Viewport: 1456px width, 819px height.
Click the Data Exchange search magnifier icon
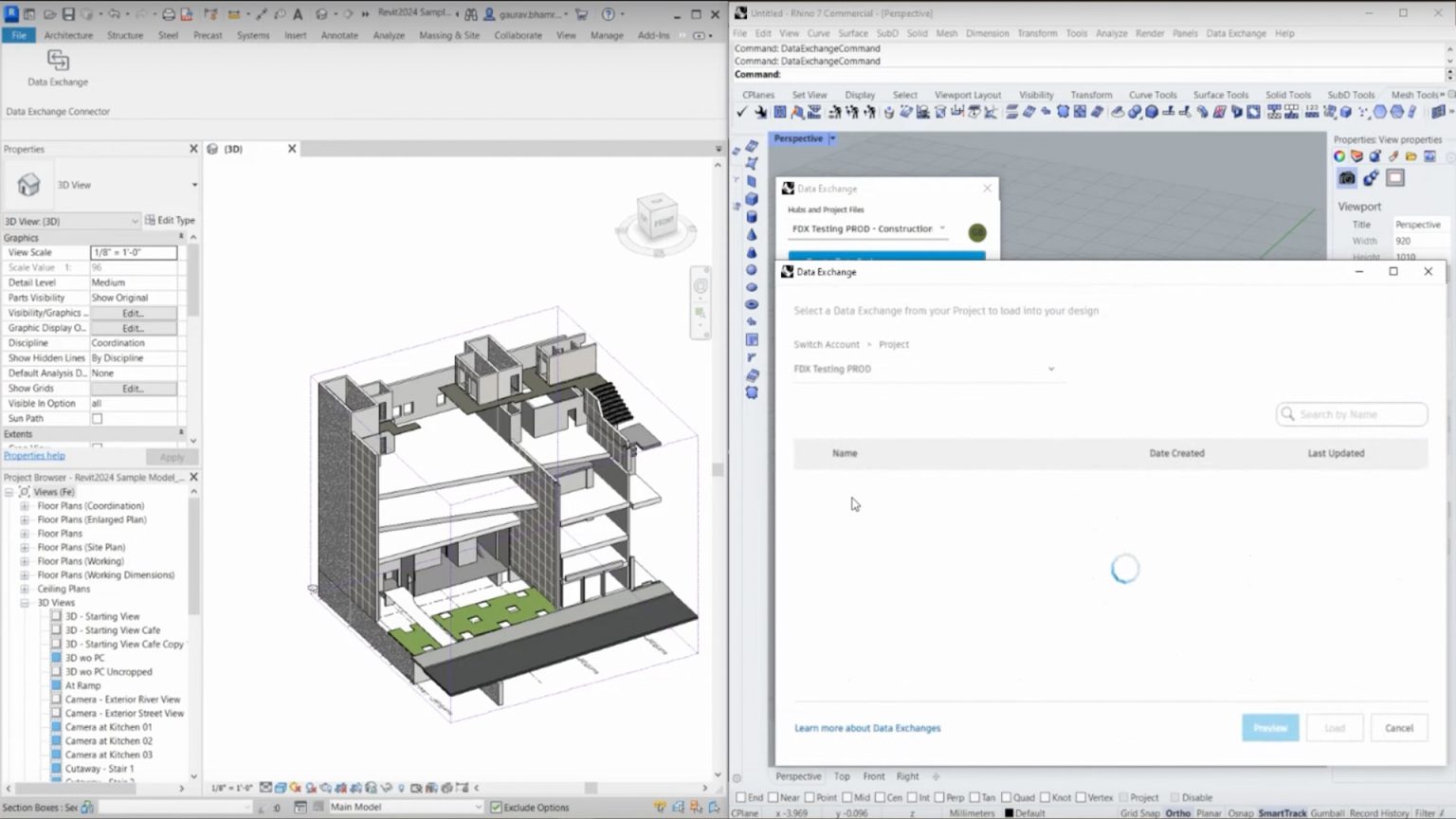click(1286, 414)
